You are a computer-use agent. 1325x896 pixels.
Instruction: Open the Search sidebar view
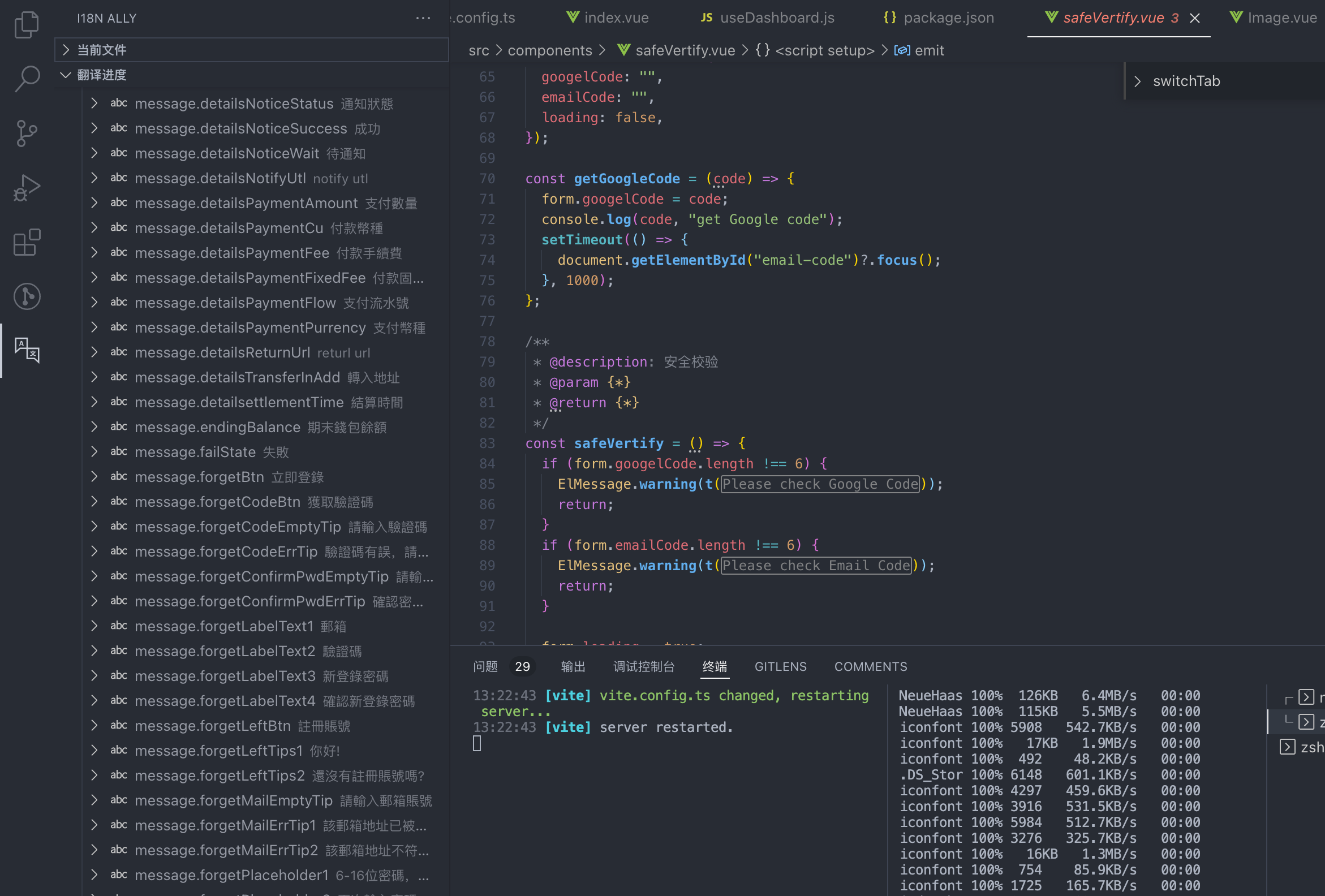pos(26,79)
